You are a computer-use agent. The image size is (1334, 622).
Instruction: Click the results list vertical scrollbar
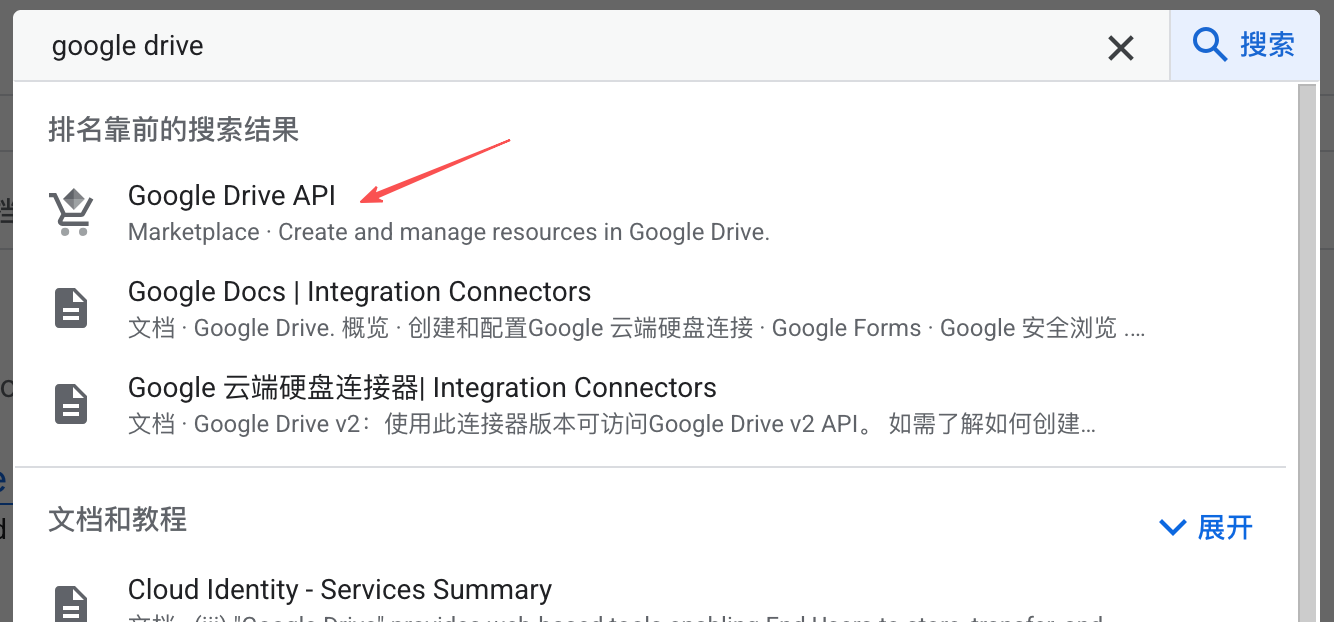1306,350
